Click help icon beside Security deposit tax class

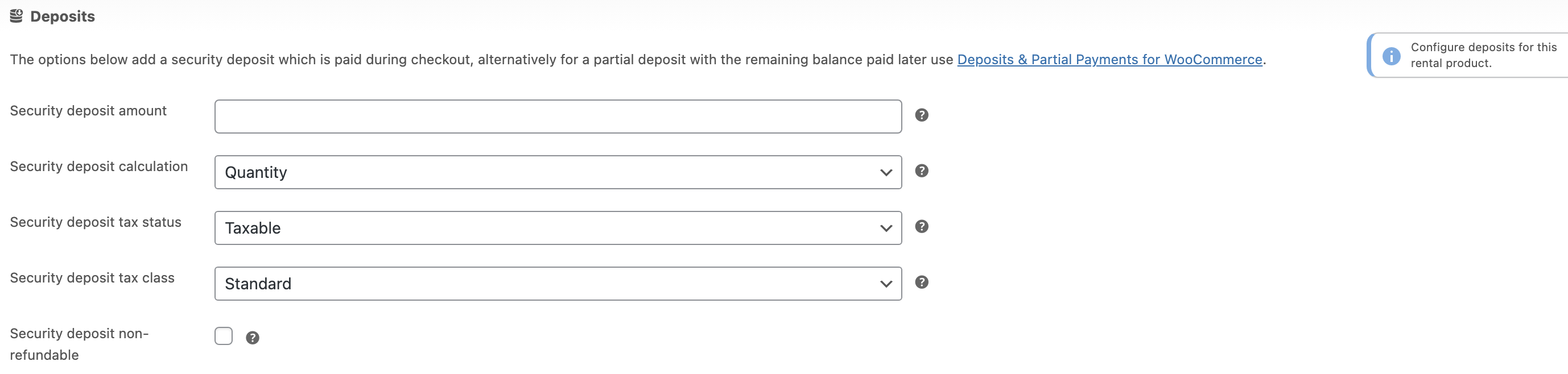pos(922,282)
